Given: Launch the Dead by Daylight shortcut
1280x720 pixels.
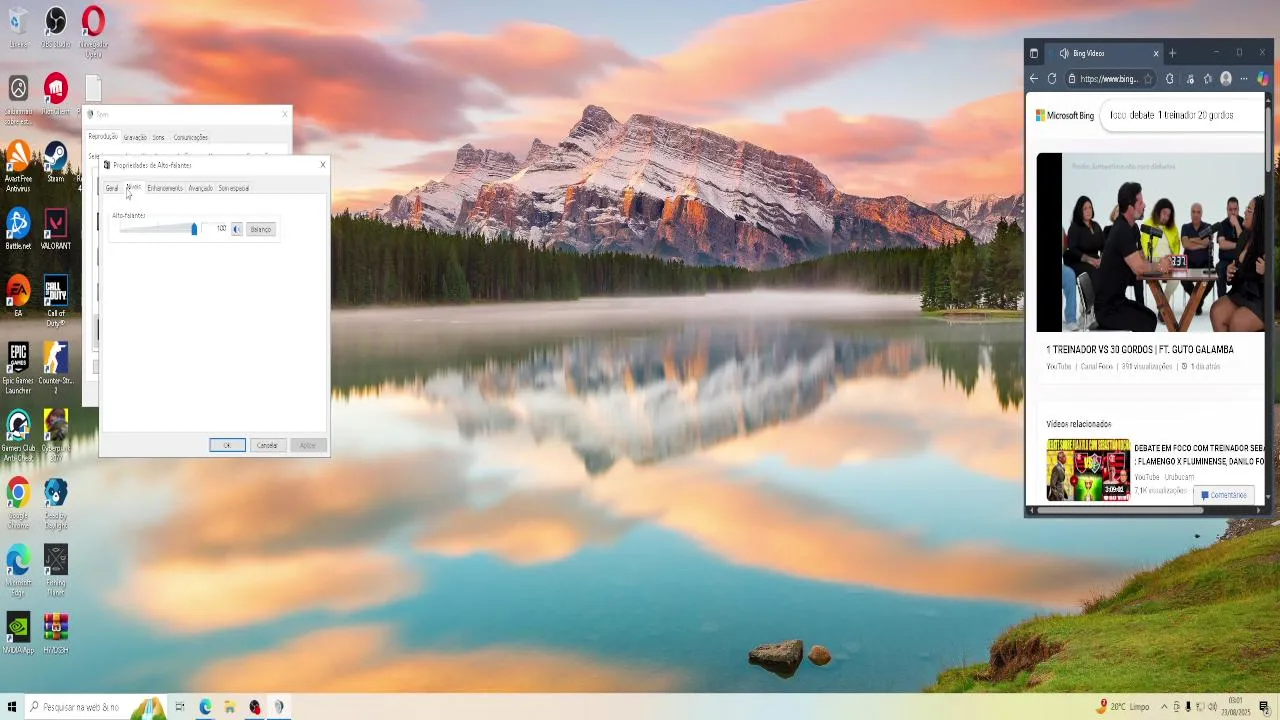Looking at the screenshot, I should [x=55, y=503].
